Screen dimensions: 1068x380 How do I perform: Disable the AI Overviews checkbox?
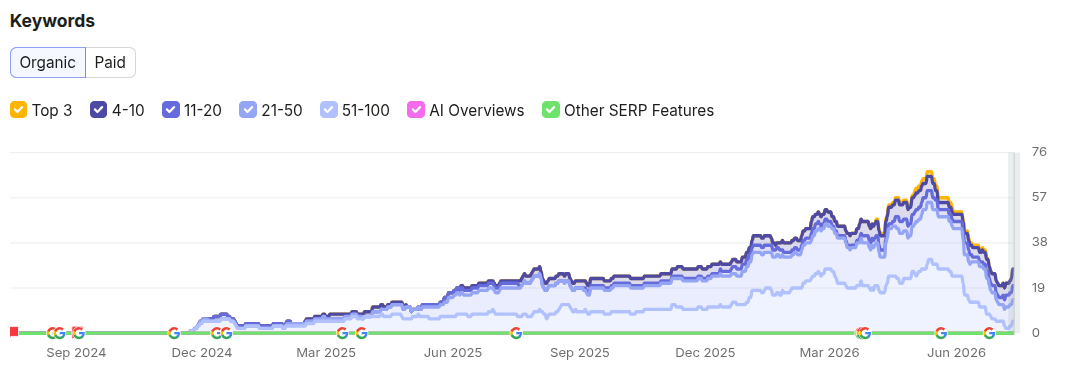pyautogui.click(x=416, y=110)
